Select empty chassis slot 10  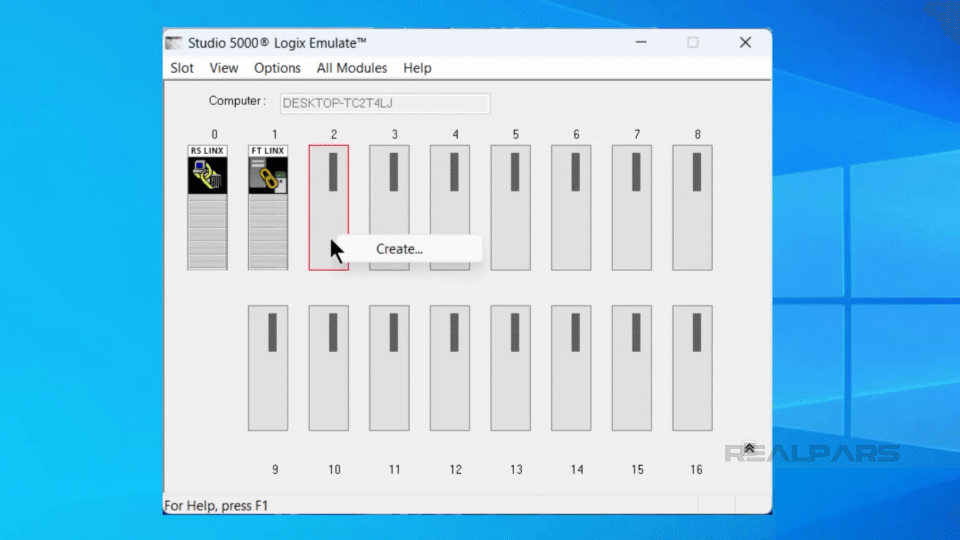coord(329,368)
